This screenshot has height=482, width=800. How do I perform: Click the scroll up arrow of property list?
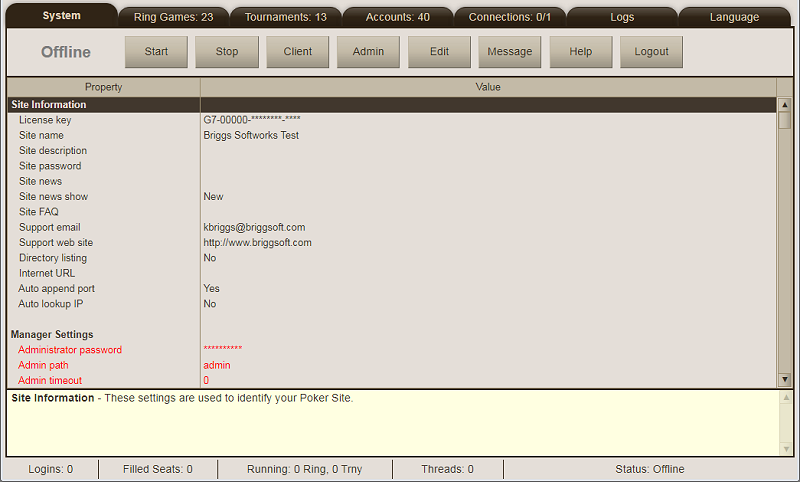tap(784, 105)
